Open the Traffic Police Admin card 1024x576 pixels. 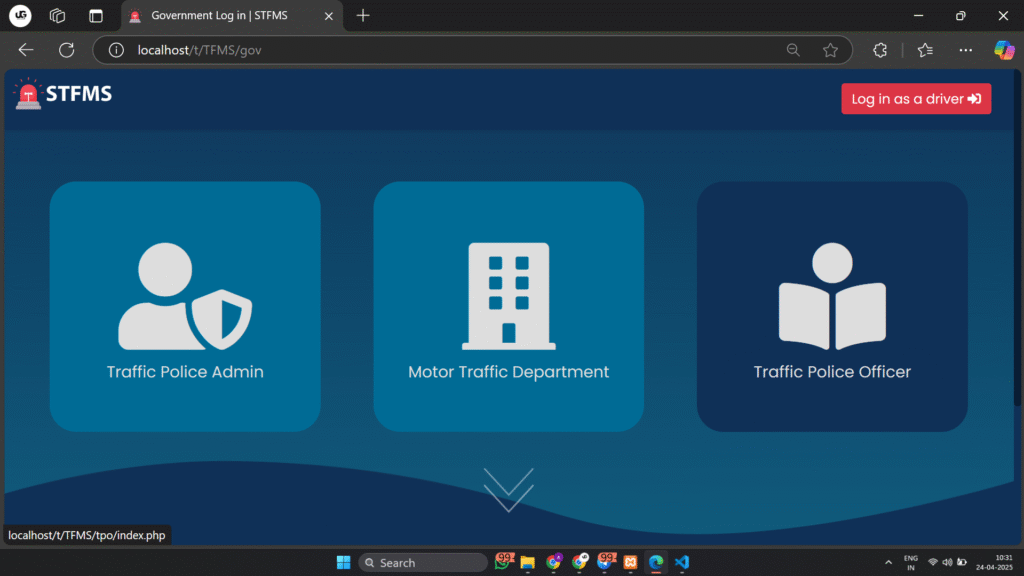point(185,306)
